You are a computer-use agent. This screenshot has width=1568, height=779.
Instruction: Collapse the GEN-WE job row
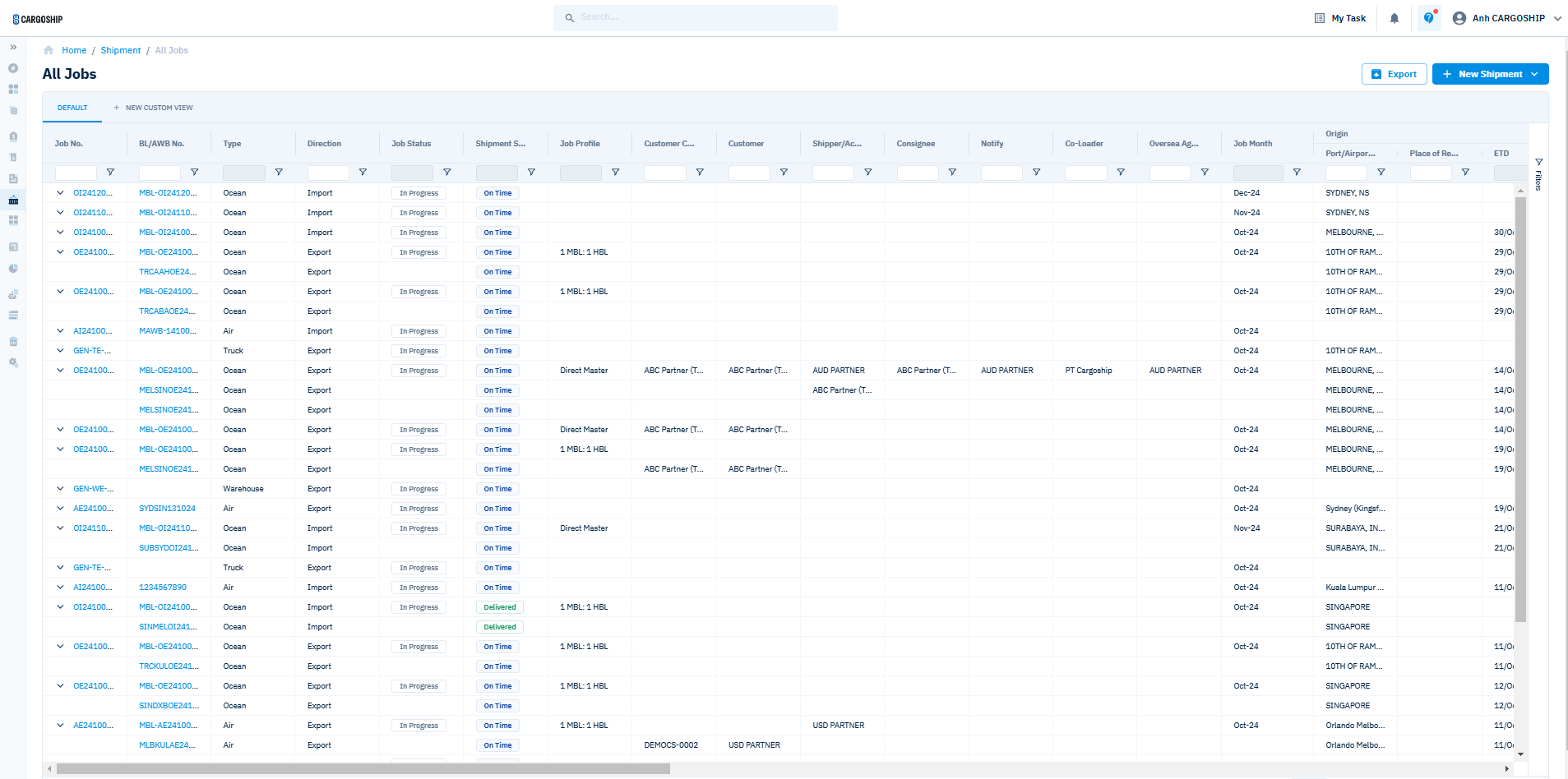coord(60,489)
